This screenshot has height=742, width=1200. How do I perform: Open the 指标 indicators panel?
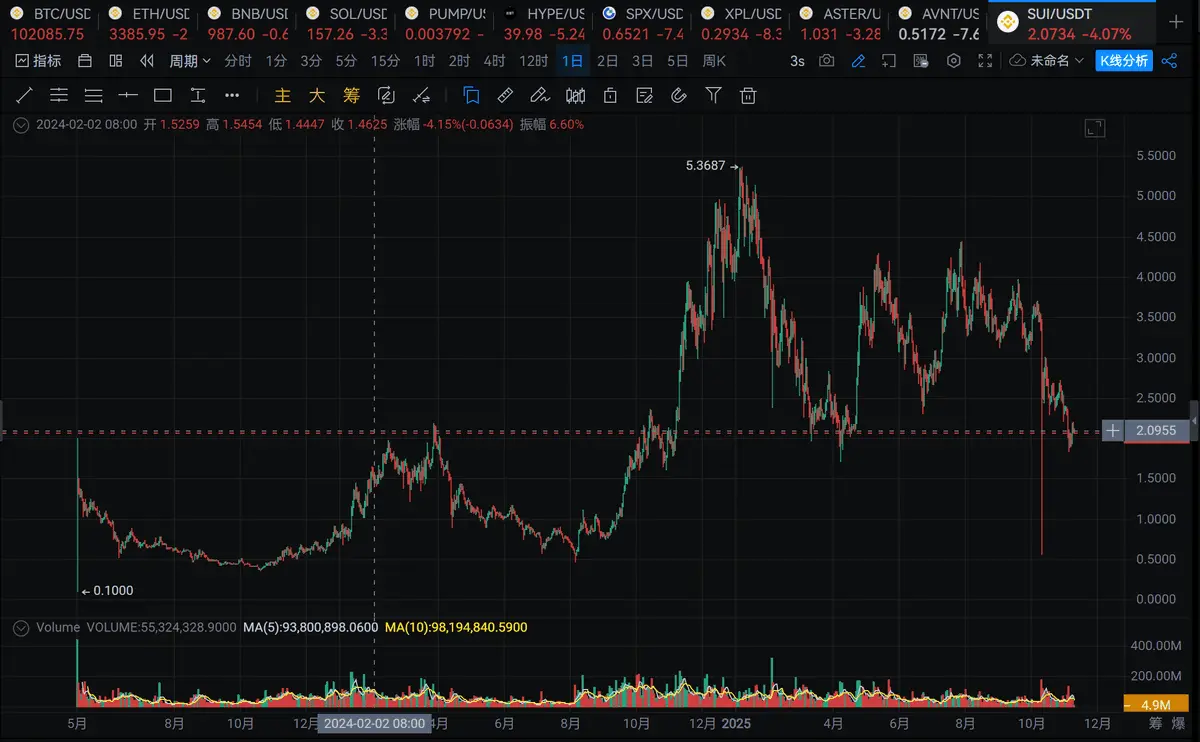click(39, 61)
